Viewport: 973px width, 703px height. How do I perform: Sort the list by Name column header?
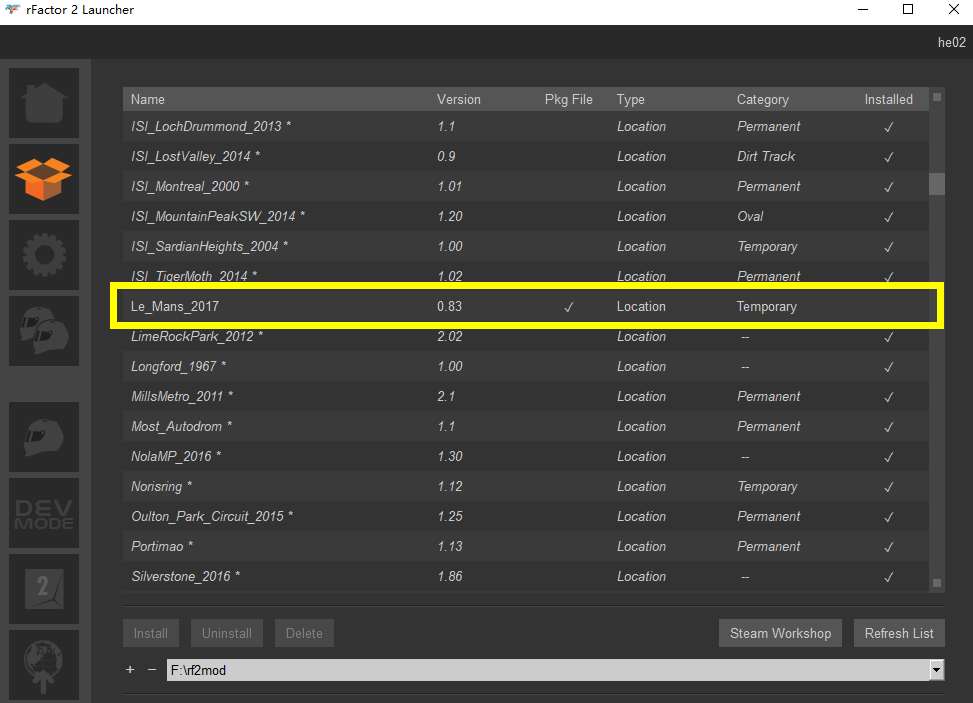coord(148,99)
